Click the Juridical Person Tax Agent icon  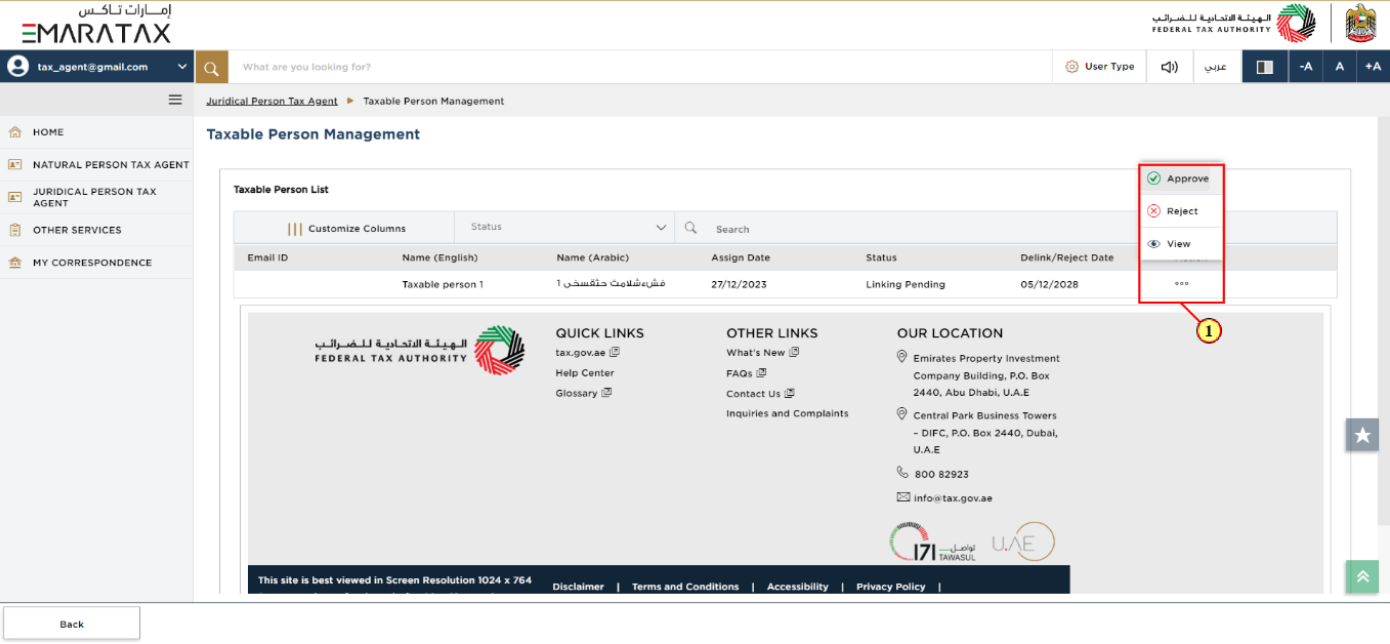(x=14, y=197)
